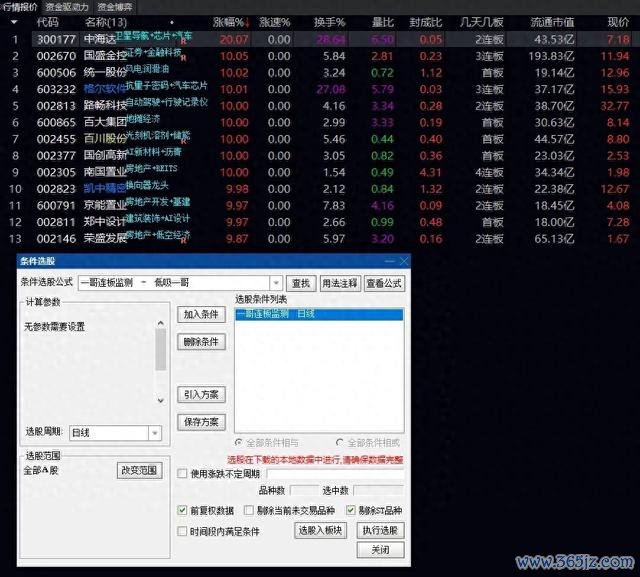640x577 pixels.
Task: Select stock 格尔软件 in the list
Action: tap(105, 89)
